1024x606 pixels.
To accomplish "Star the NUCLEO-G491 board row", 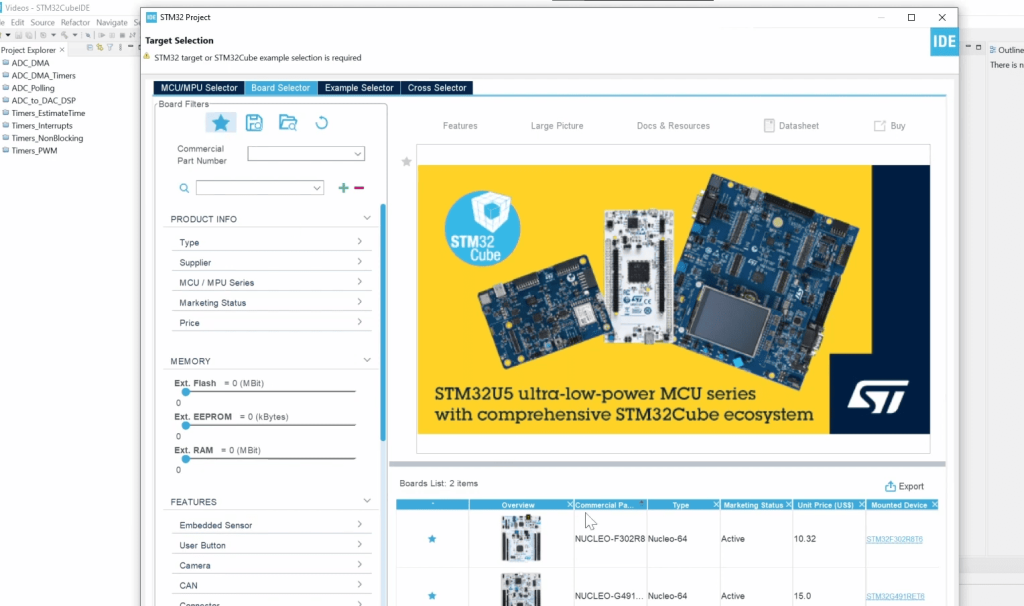I will 432,594.
